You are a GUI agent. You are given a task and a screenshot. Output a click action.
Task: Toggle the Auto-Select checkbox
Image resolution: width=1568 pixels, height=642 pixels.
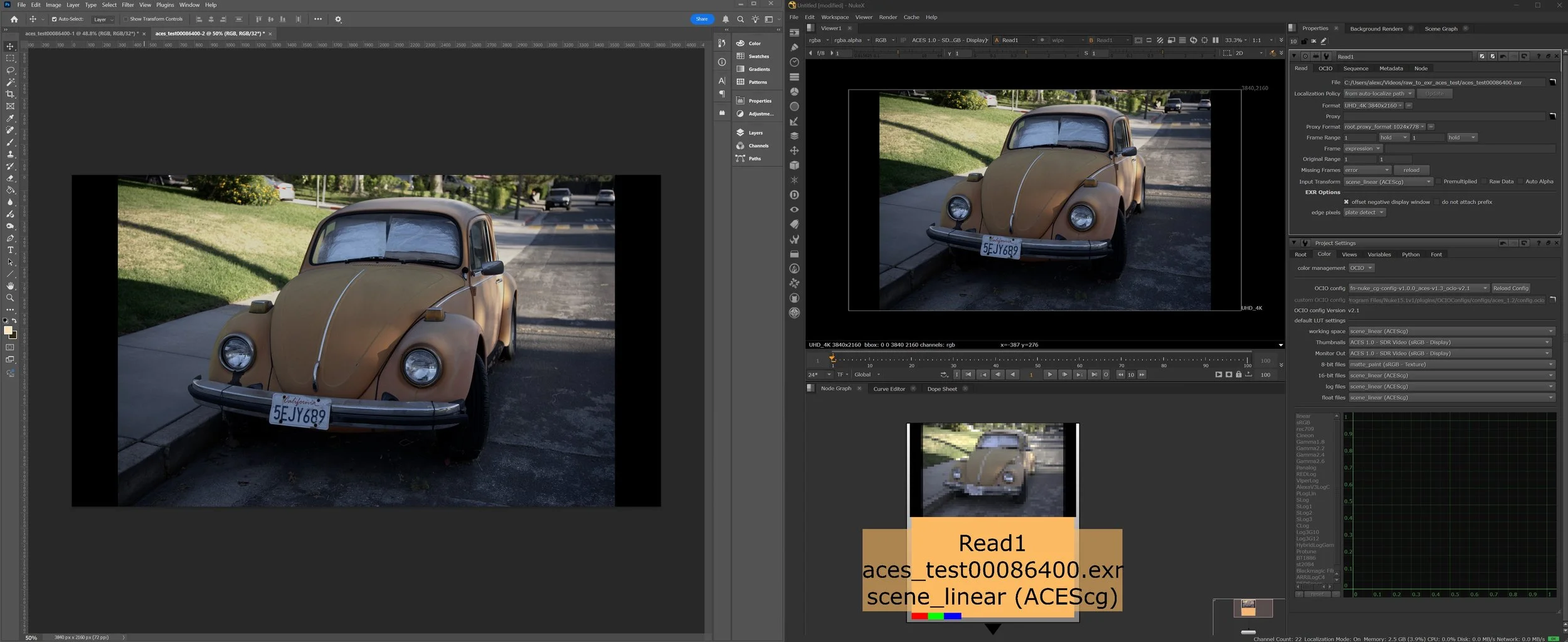click(x=54, y=19)
